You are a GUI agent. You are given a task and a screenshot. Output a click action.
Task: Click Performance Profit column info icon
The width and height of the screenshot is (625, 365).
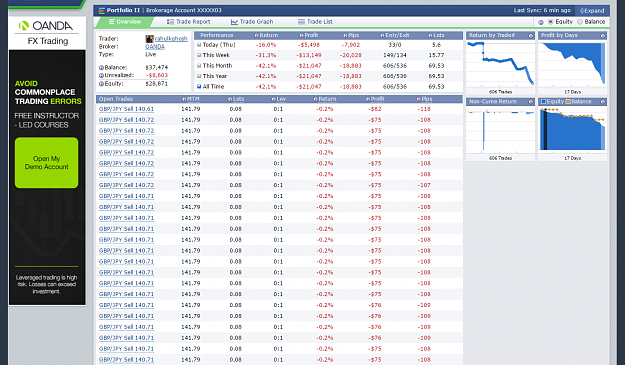click(302, 35)
